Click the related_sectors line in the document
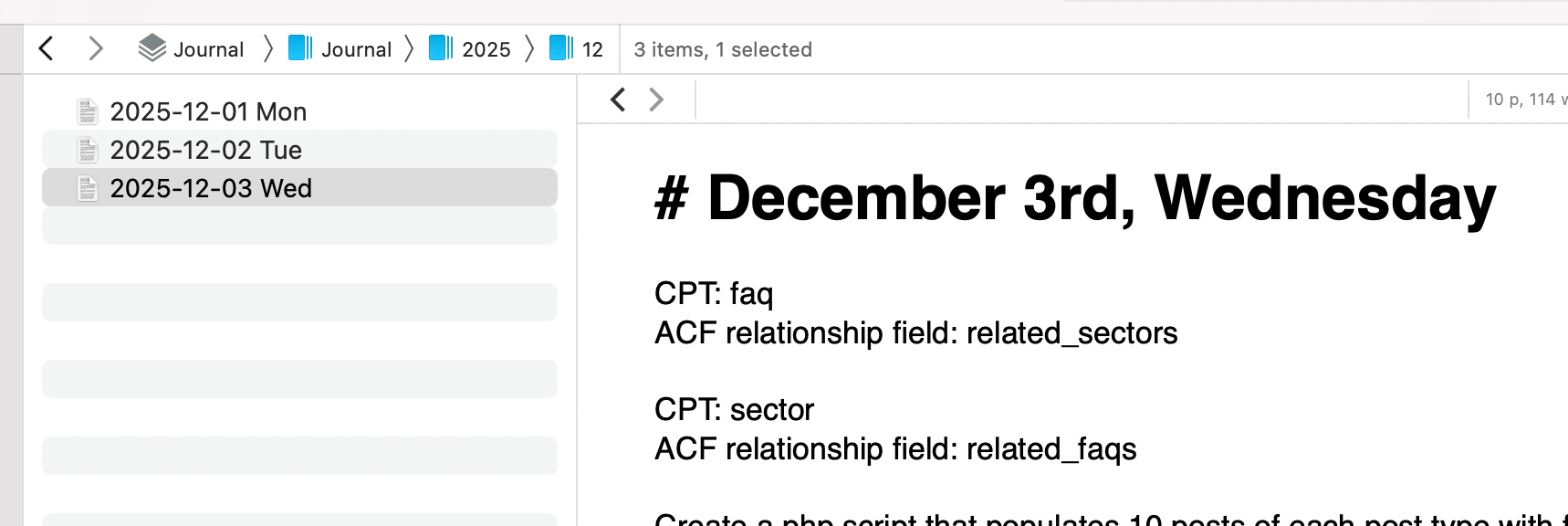The height and width of the screenshot is (526, 1568). (915, 333)
